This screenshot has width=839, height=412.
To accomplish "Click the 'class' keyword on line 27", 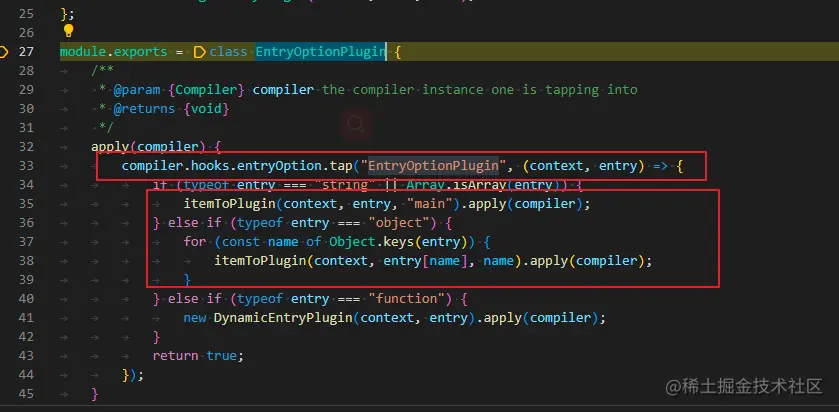I will [228, 52].
